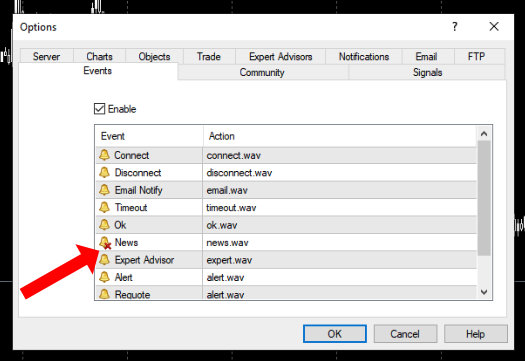Click the Expert Advisor event name
The width and height of the screenshot is (525, 361).
click(144, 260)
